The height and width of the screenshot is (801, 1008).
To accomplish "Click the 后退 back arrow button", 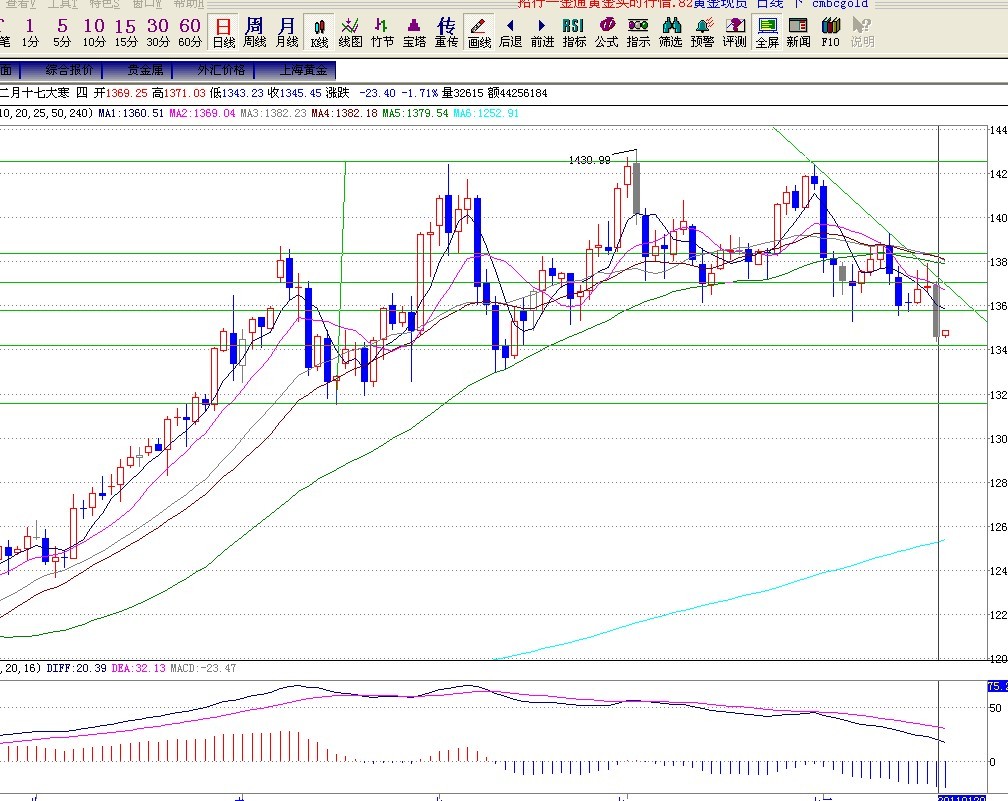I will [510, 32].
